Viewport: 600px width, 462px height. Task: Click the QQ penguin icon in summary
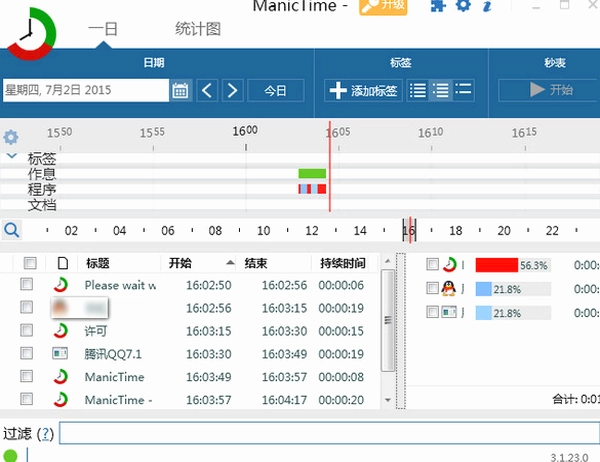pyautogui.click(x=448, y=288)
